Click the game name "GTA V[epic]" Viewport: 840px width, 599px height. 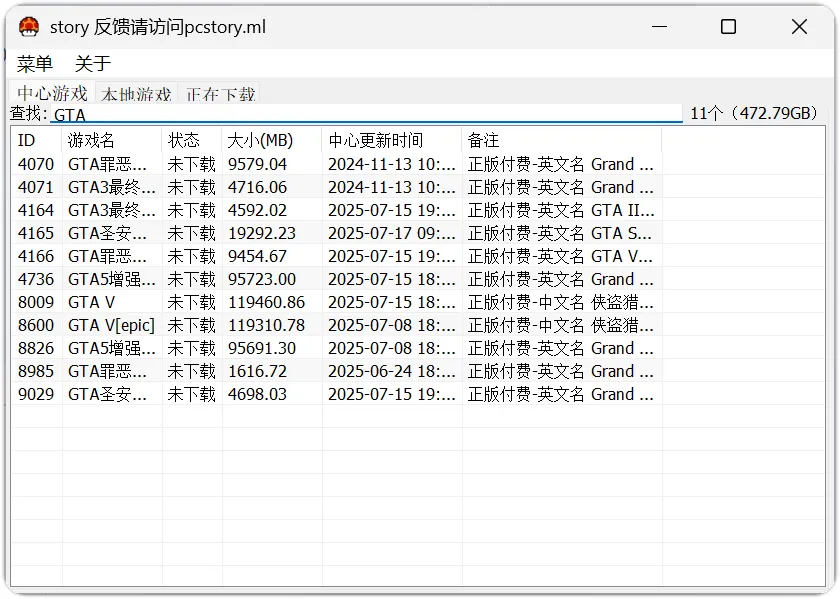pyautogui.click(x=111, y=325)
